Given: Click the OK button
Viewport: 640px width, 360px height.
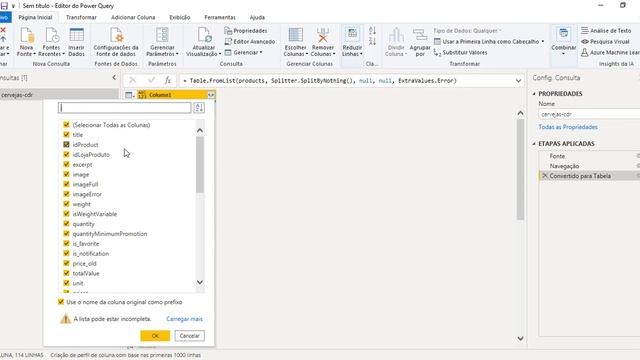Looking at the screenshot, I should 155,336.
